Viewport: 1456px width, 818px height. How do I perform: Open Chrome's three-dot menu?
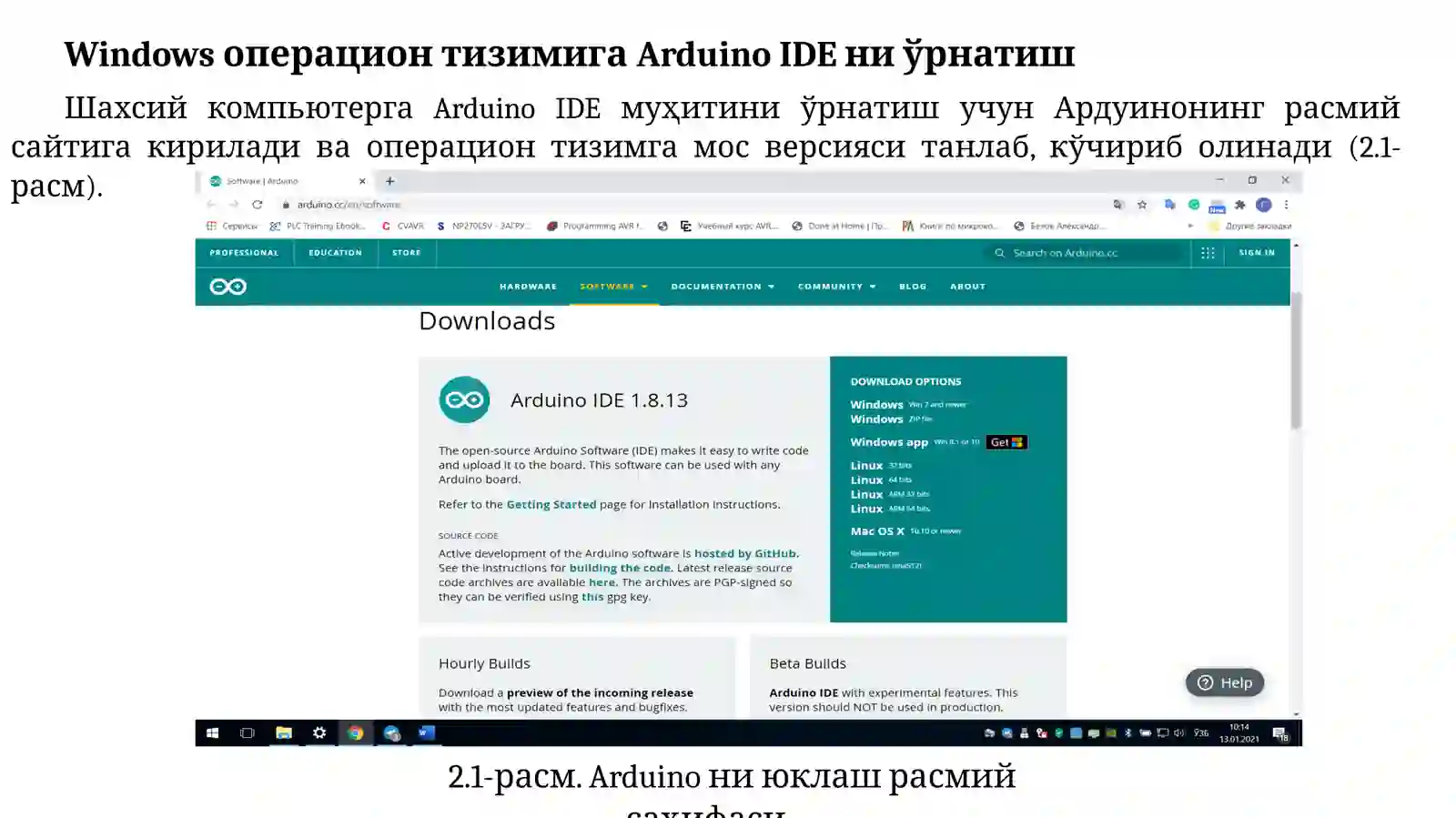click(1286, 205)
